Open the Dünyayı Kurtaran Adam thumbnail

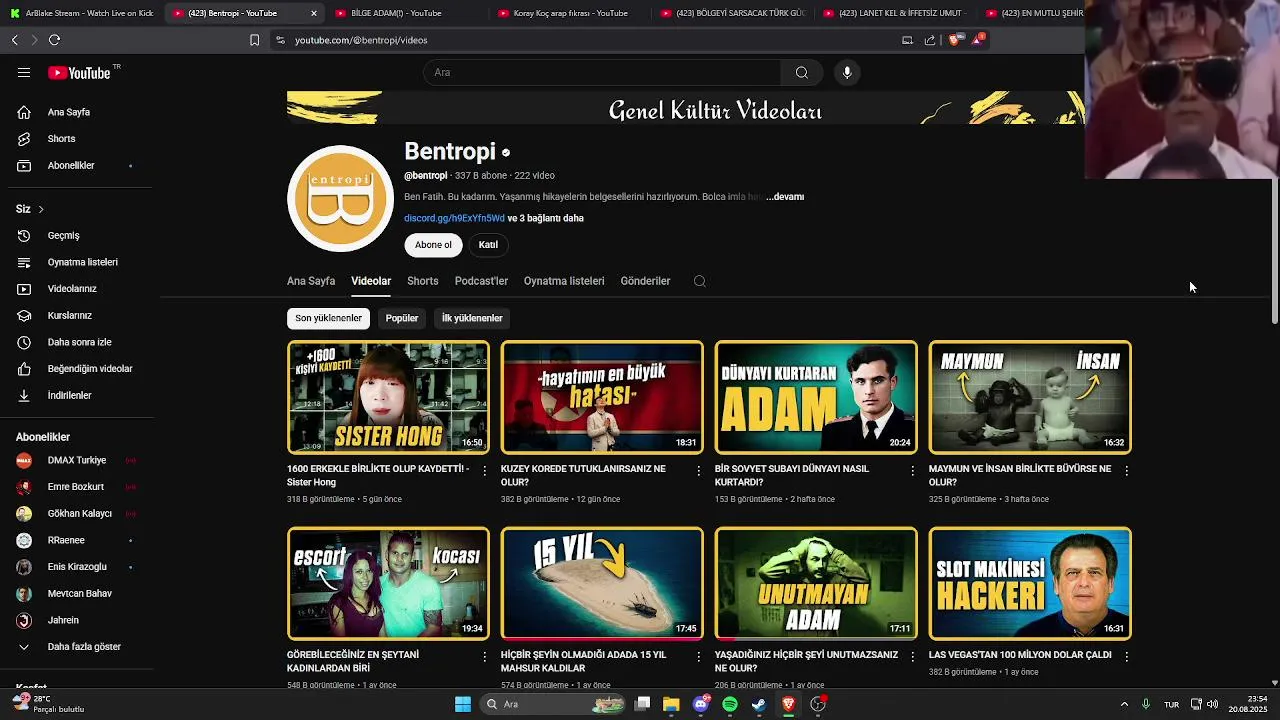click(x=816, y=397)
